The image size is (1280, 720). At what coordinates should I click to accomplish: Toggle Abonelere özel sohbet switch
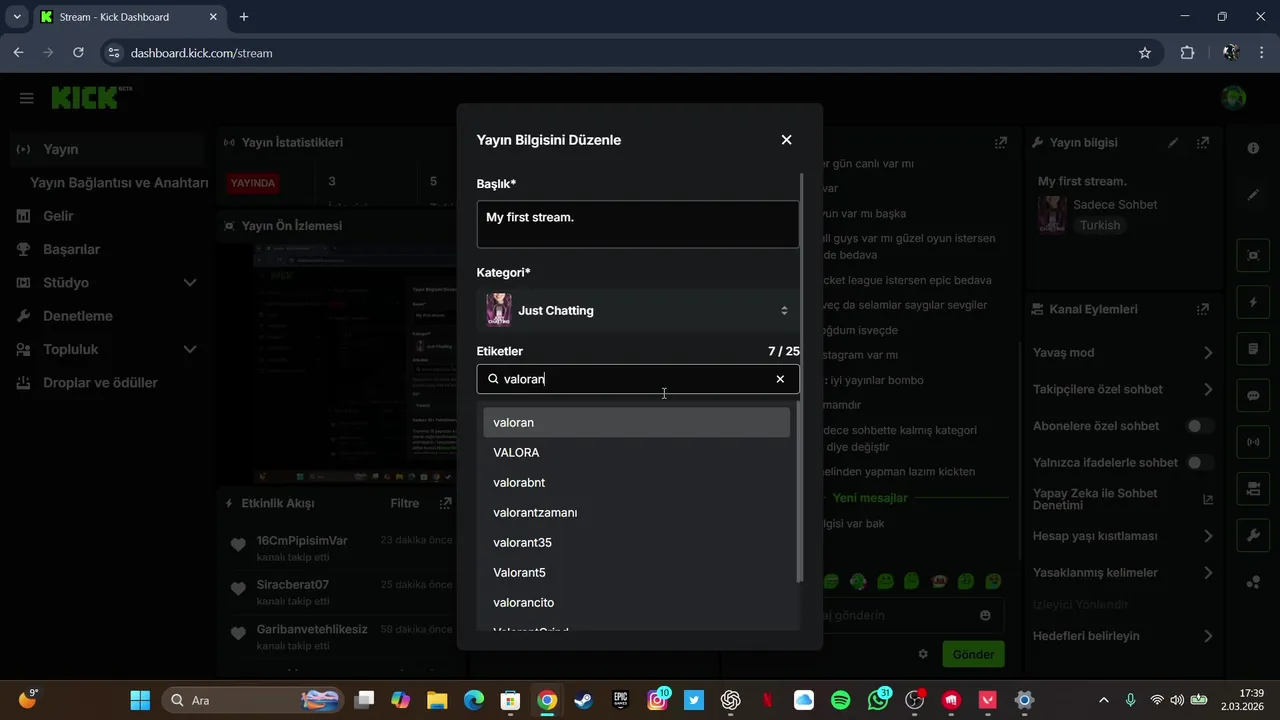click(1199, 426)
